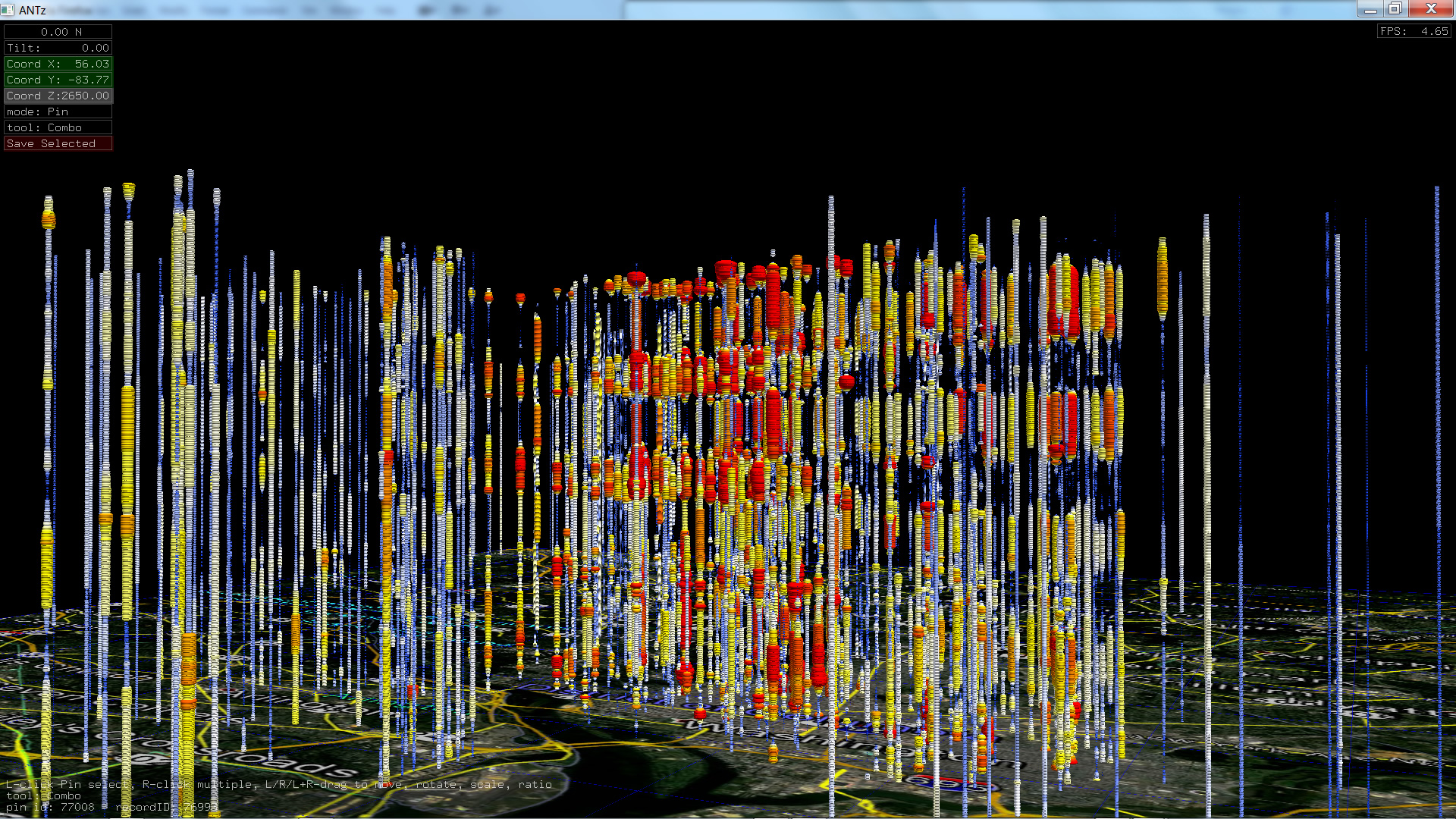The image size is (1456, 819).
Task: Click the compass heading 0.00 N box
Action: pyautogui.click(x=58, y=32)
